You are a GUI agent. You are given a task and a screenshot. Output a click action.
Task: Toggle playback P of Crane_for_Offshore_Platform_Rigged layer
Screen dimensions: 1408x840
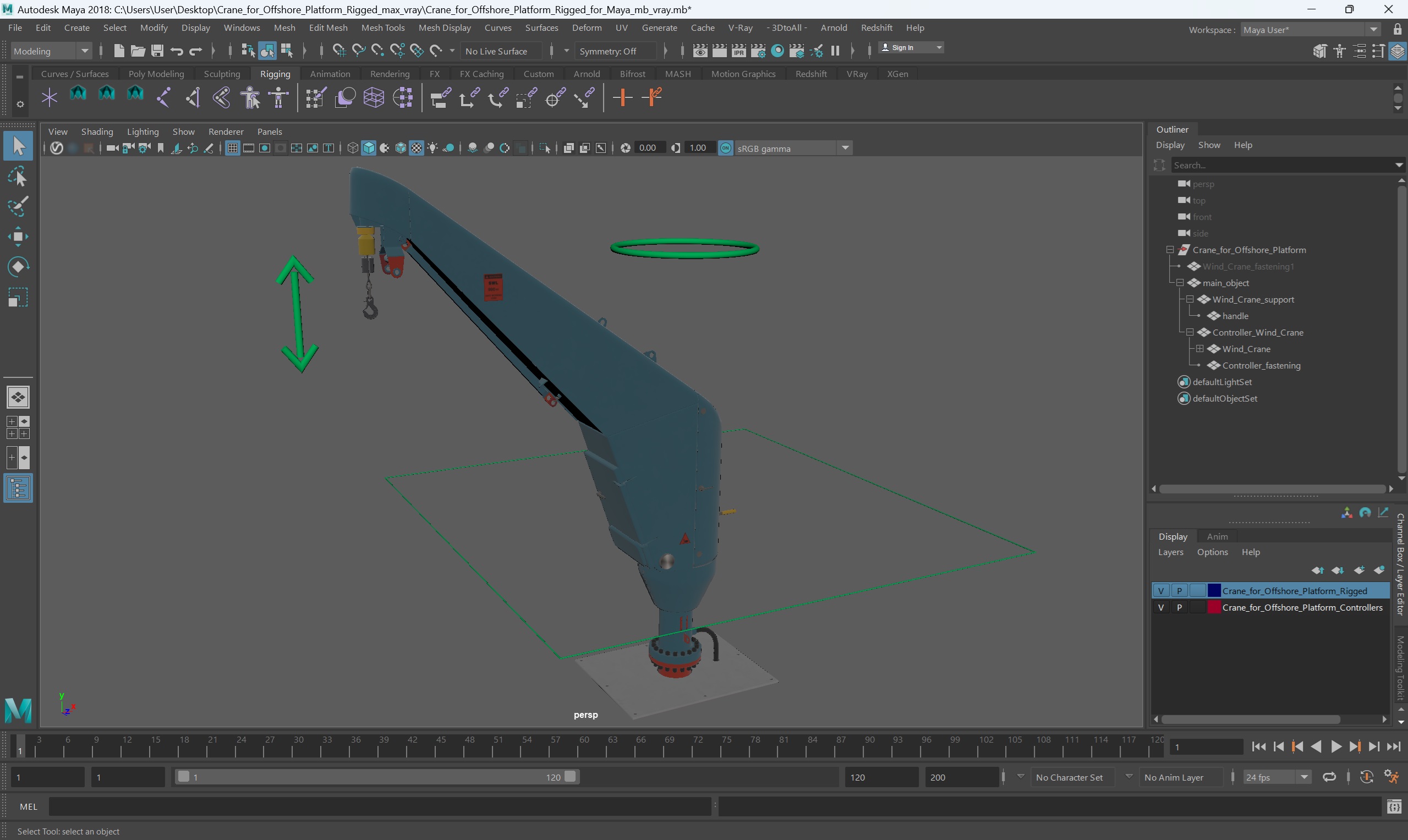click(x=1179, y=590)
